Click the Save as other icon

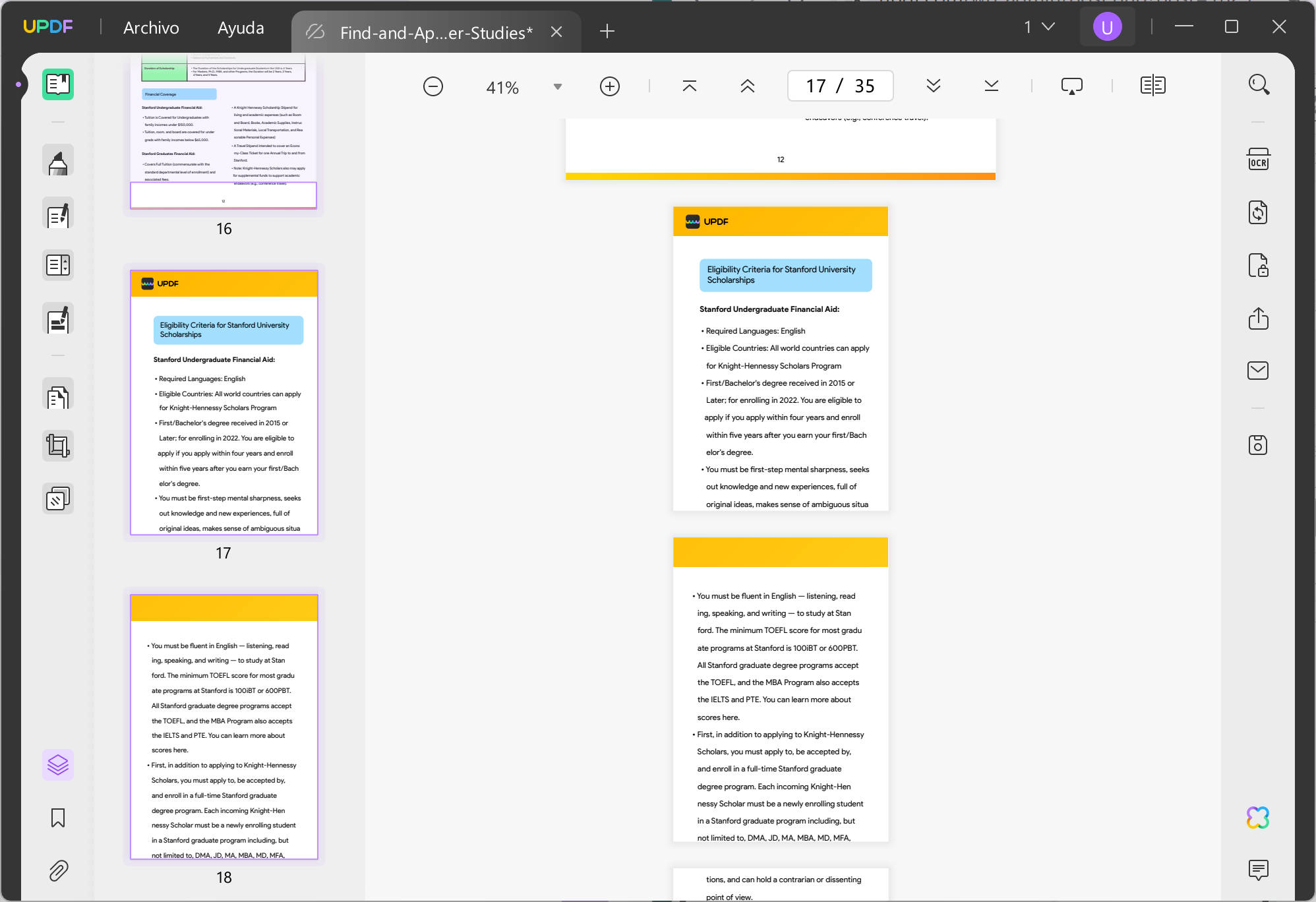1258,445
